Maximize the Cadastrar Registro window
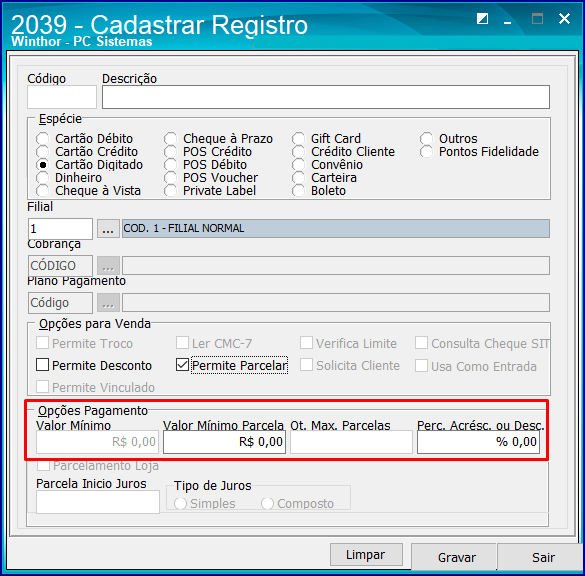This screenshot has height=576, width=585. [x=537, y=18]
